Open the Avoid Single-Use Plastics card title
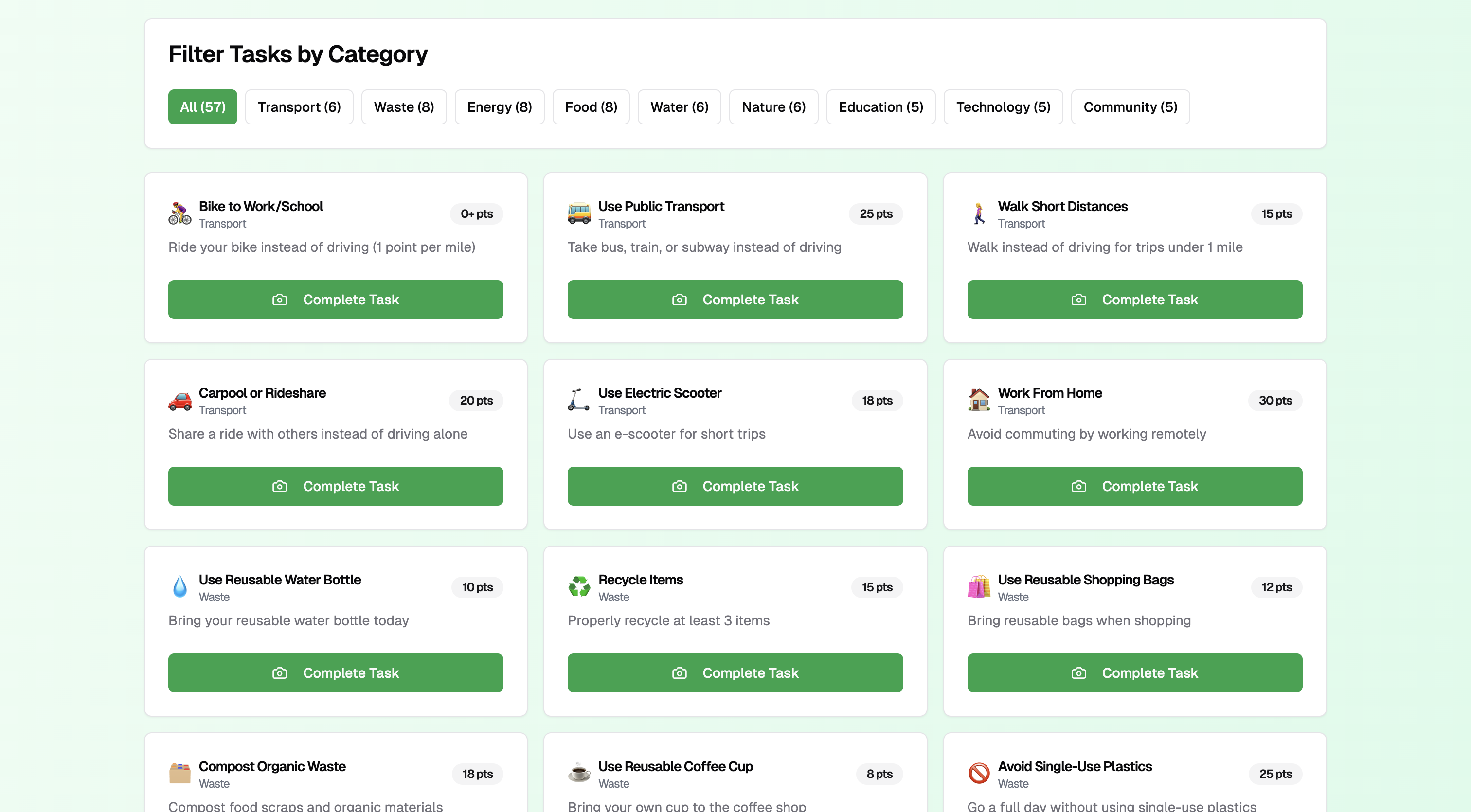This screenshot has width=1471, height=812. point(1074,766)
